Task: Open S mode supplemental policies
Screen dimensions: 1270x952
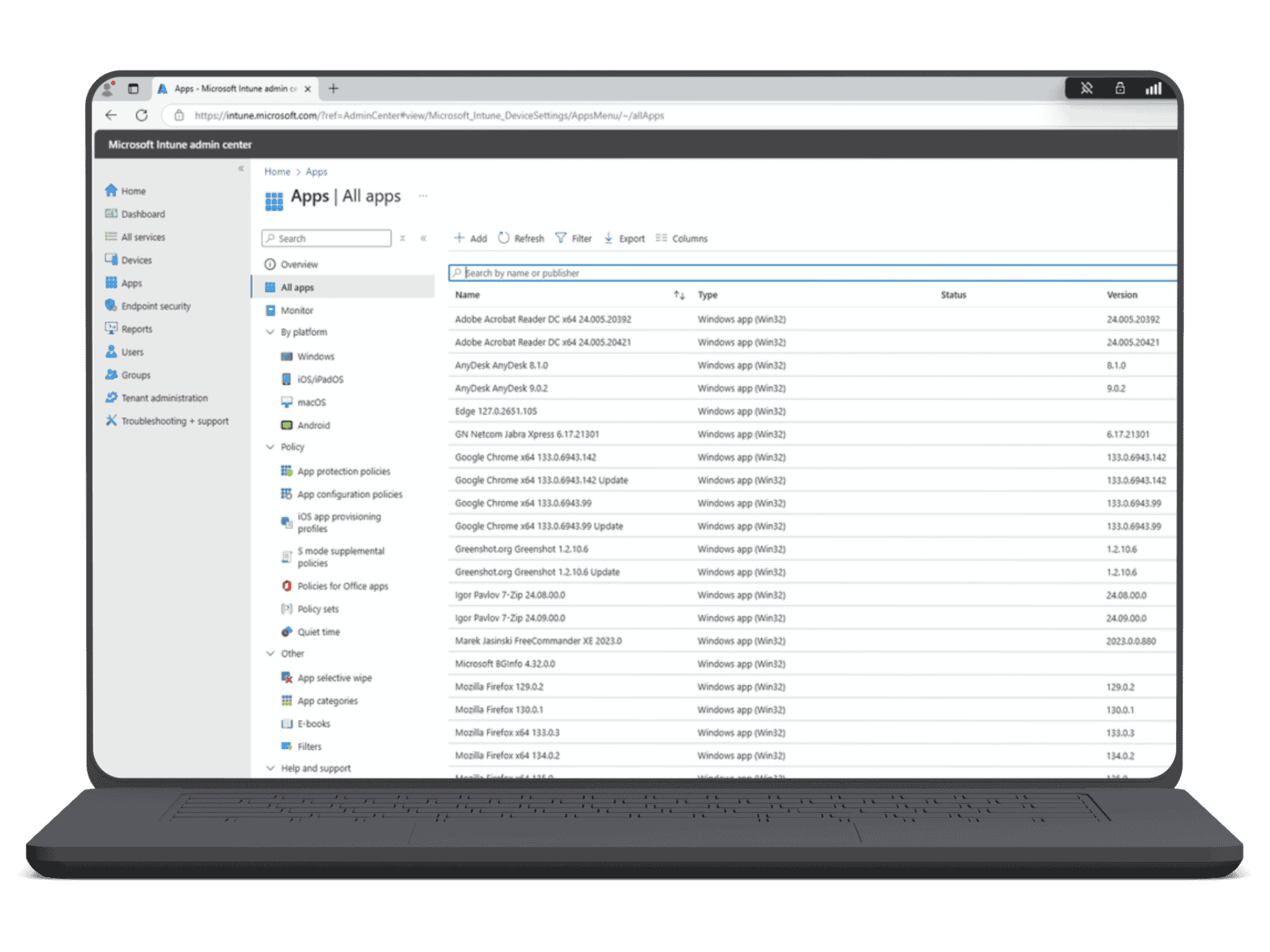Action: coord(333,557)
